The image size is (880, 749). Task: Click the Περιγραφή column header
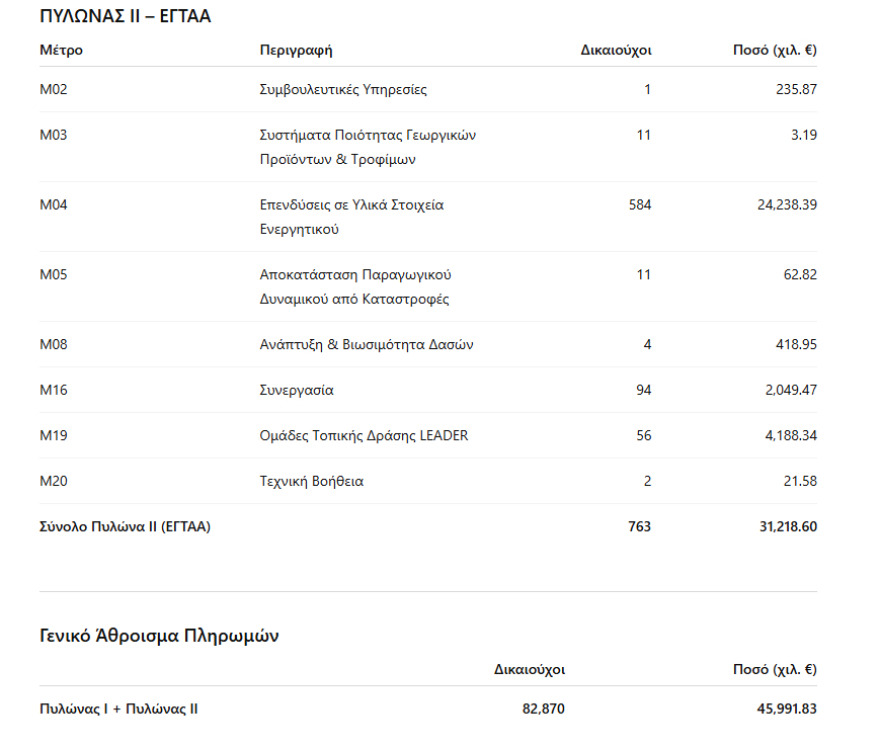click(295, 50)
